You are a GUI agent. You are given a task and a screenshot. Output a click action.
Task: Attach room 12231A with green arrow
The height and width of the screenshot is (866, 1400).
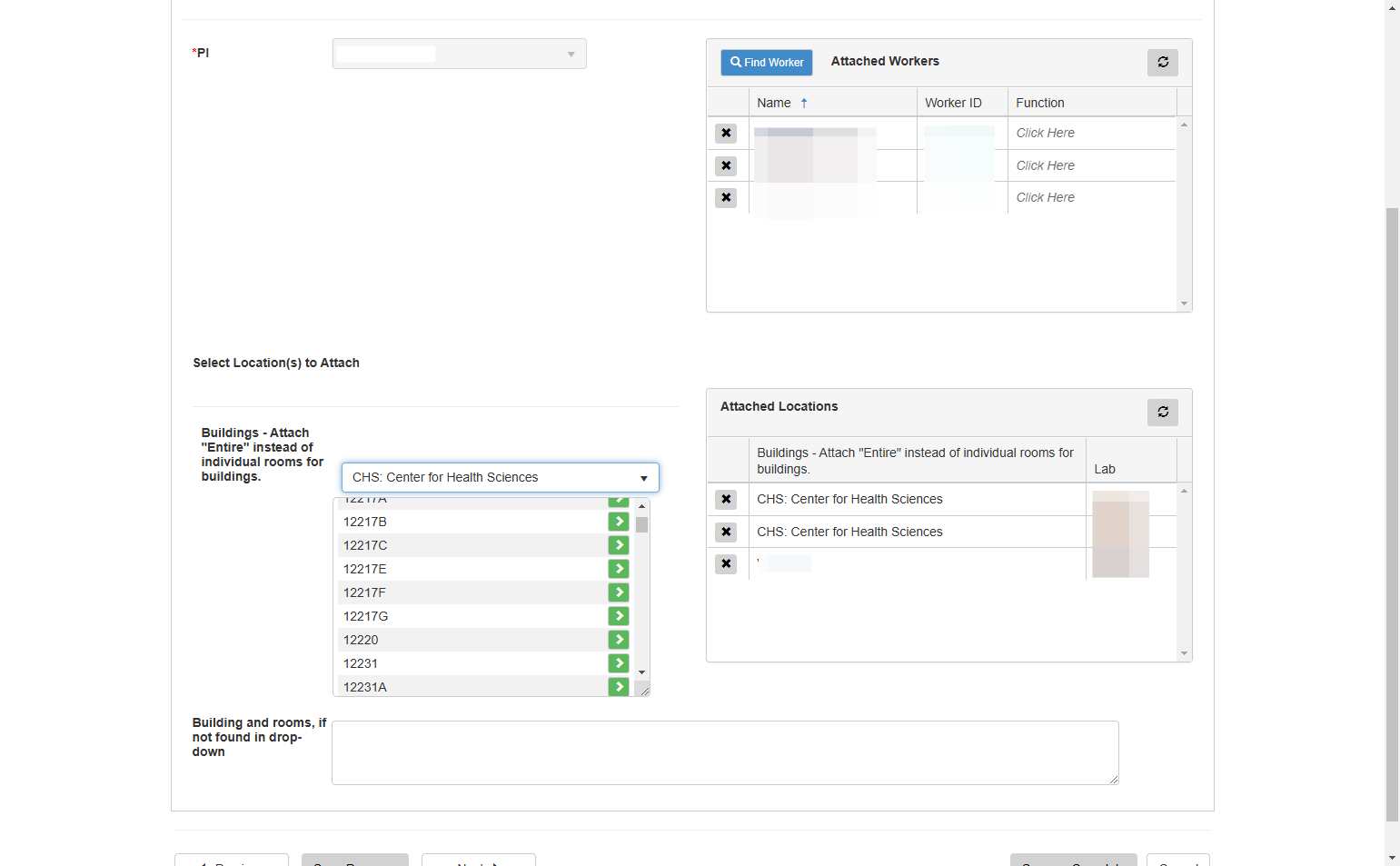tap(618, 687)
